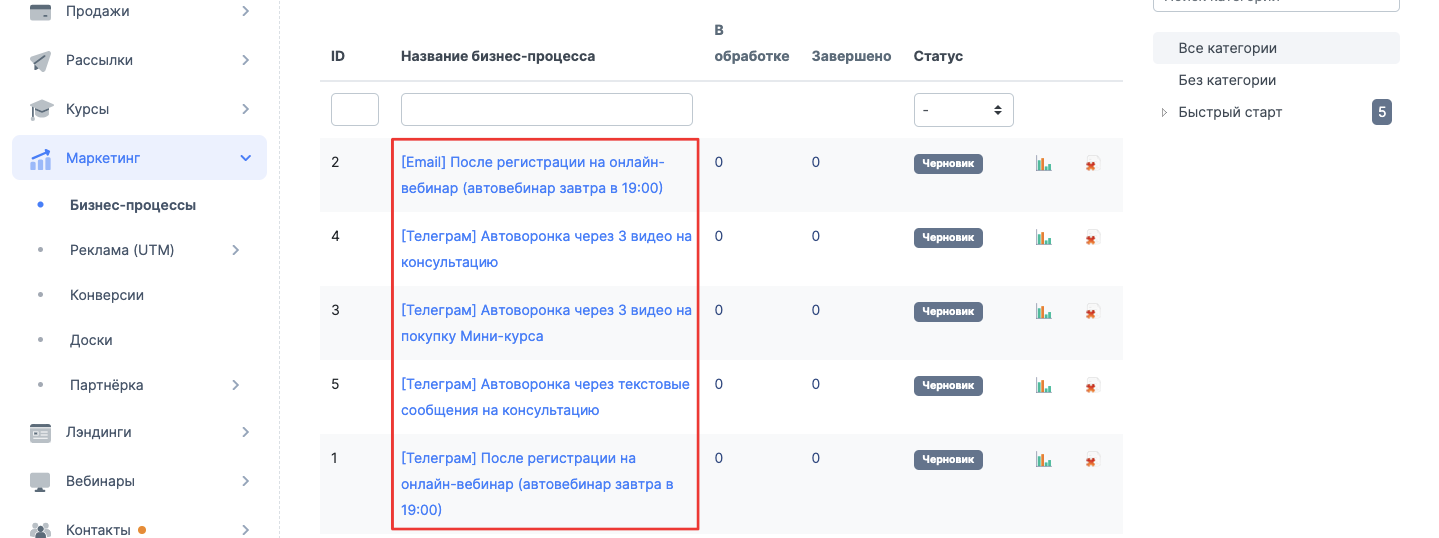Viewport: 1439px width, 538px height.
Task: Open statistics chart icon for process ID 2
Action: (x=1044, y=164)
